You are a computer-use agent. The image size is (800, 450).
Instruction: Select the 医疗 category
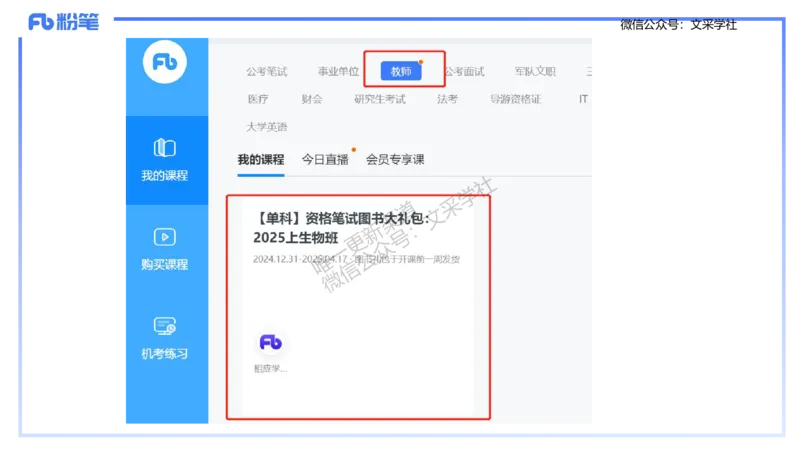(258, 99)
